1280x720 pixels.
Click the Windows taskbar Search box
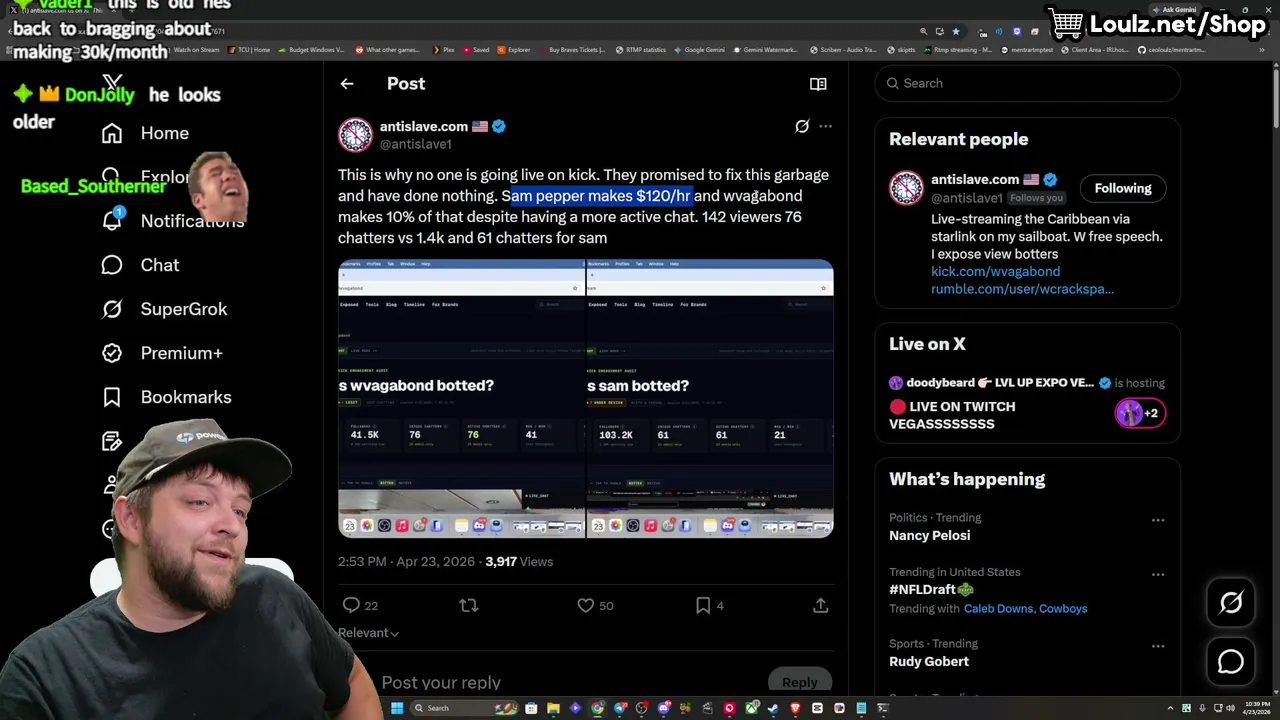coord(464,708)
